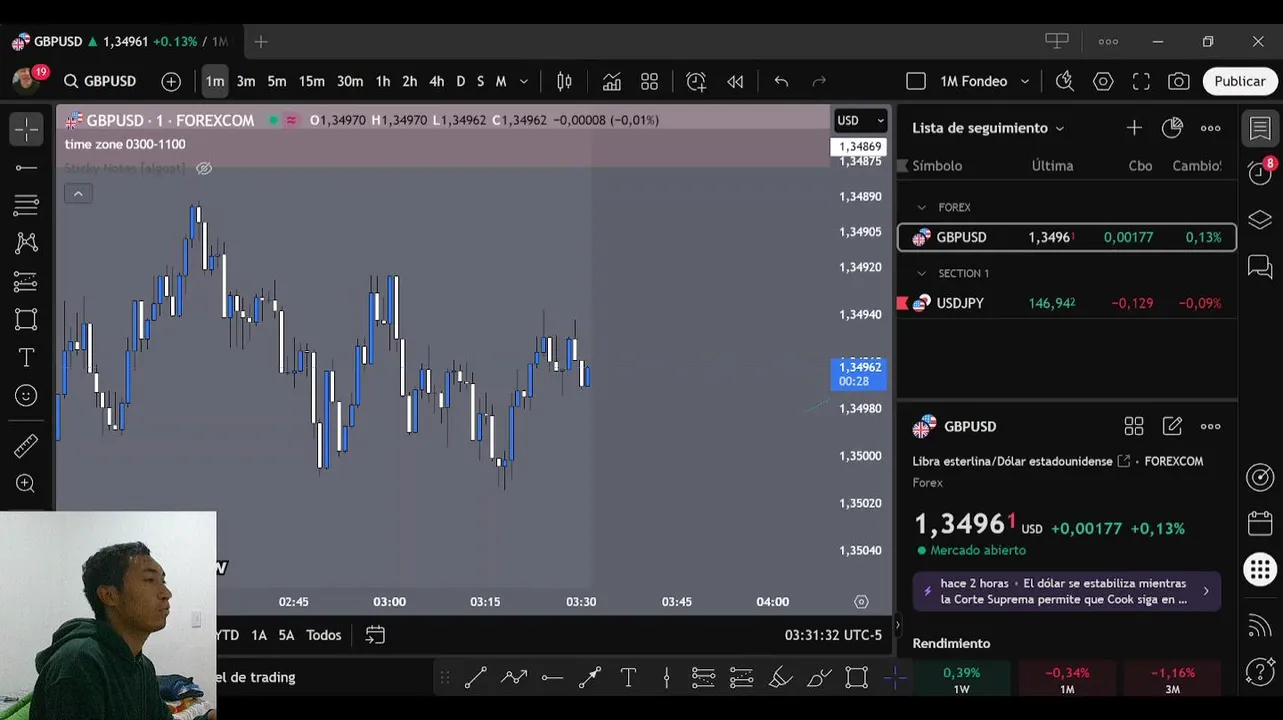The image size is (1283, 720).
Task: Open the Lista de seguimiento dropdown
Action: tap(988, 128)
